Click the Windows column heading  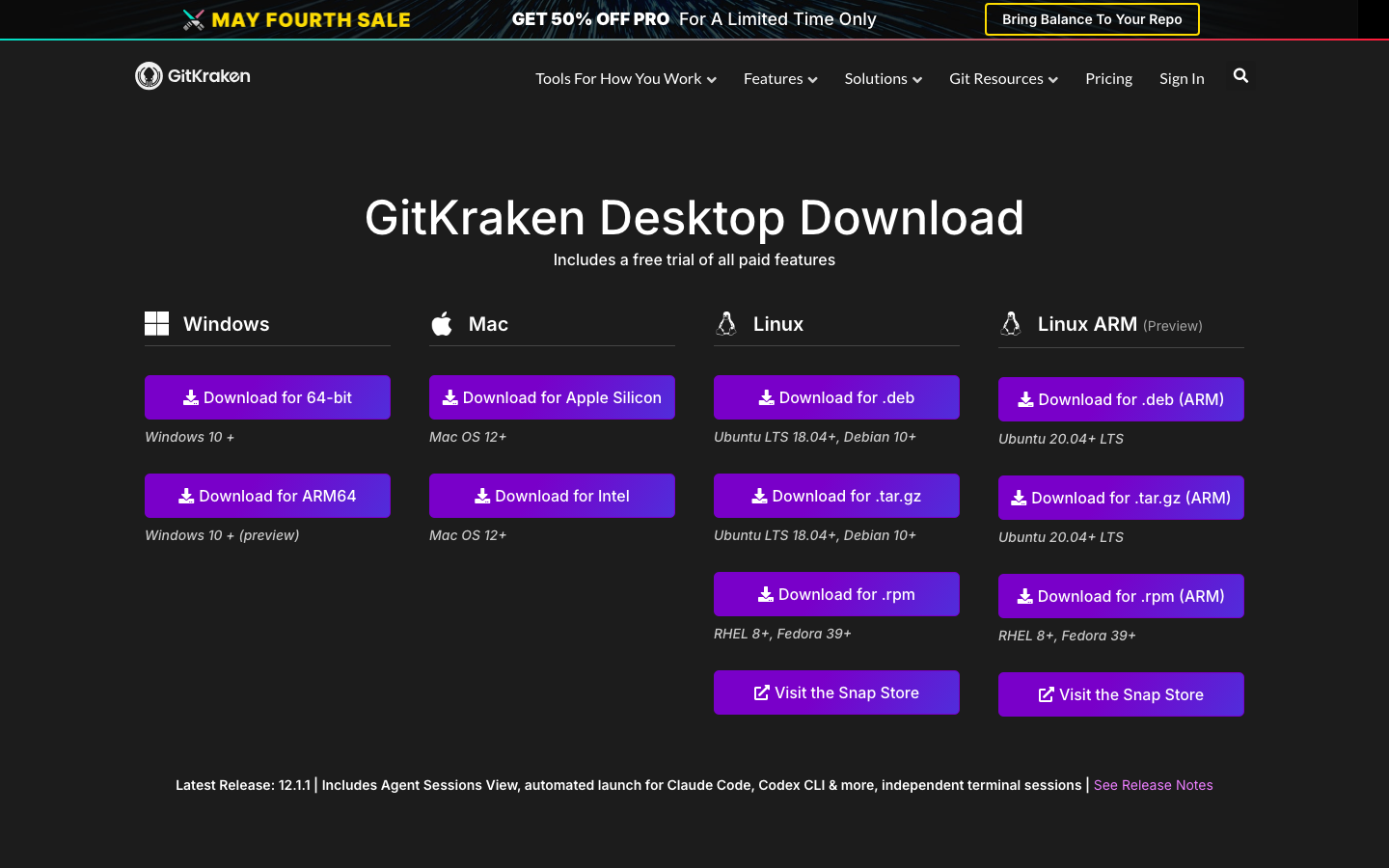coord(227,324)
